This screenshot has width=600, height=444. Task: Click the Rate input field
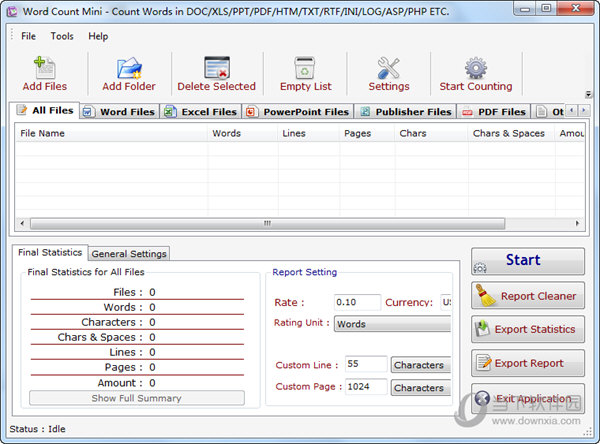coord(357,302)
